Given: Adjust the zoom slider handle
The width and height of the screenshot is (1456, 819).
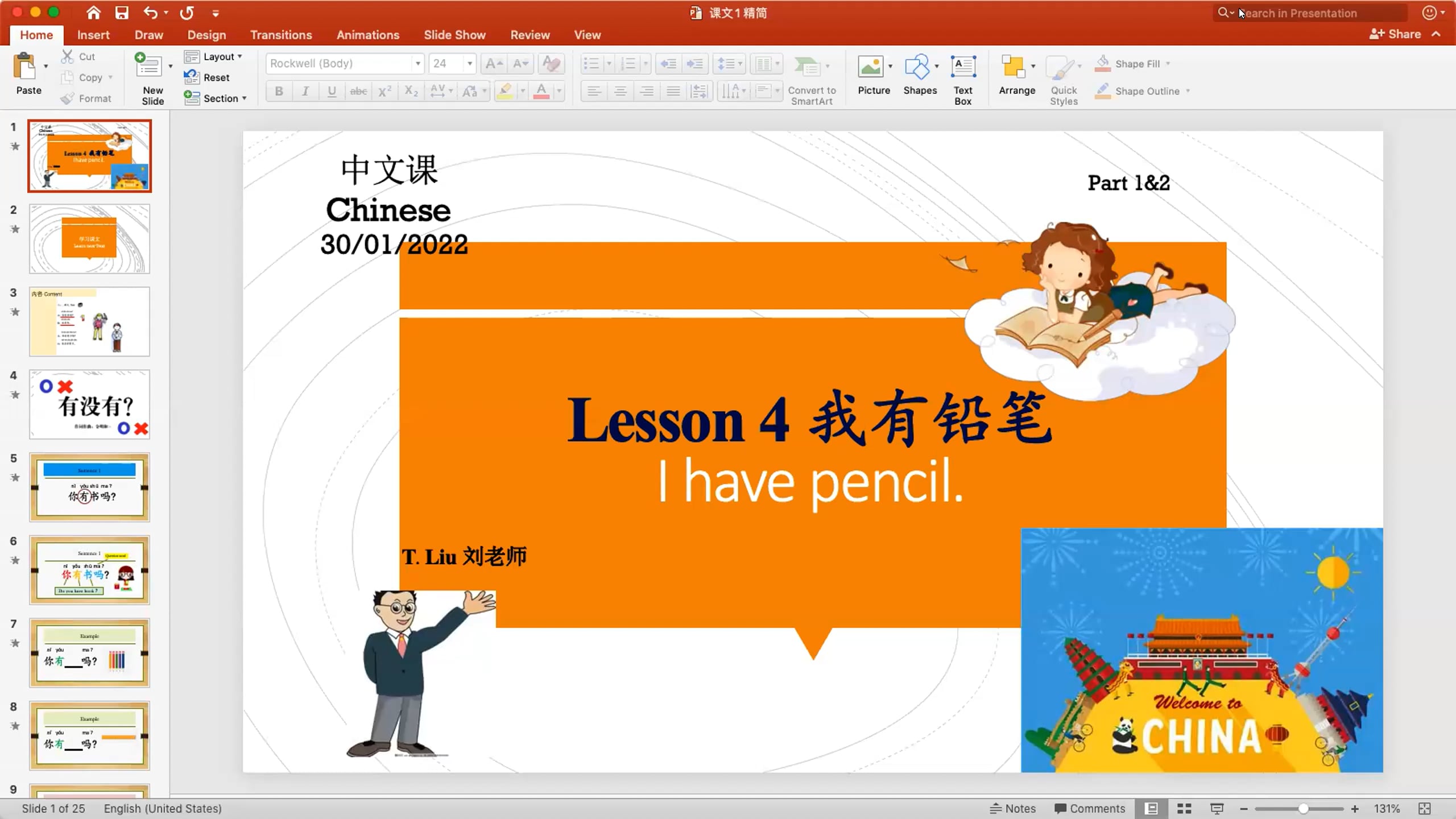Looking at the screenshot, I should [x=1303, y=808].
